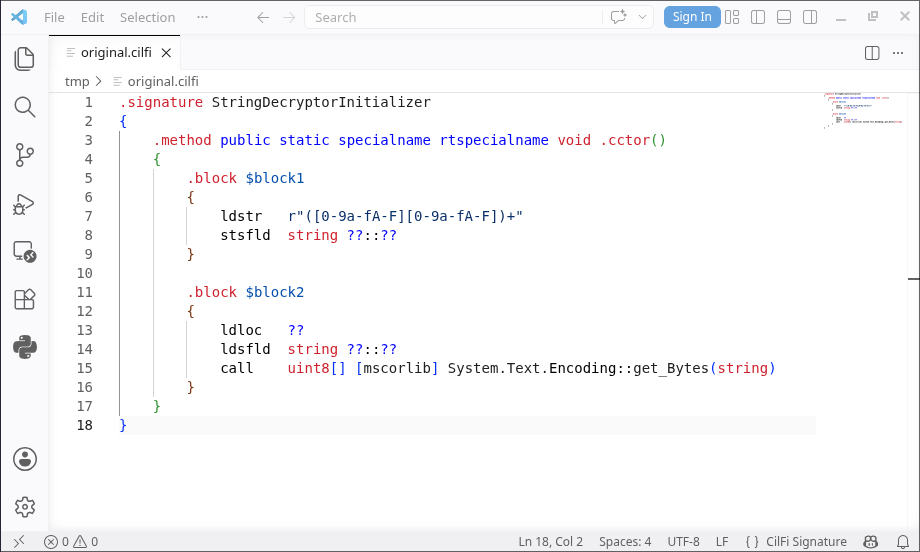Open the Source Control view
This screenshot has height=552, width=920.
(24, 155)
